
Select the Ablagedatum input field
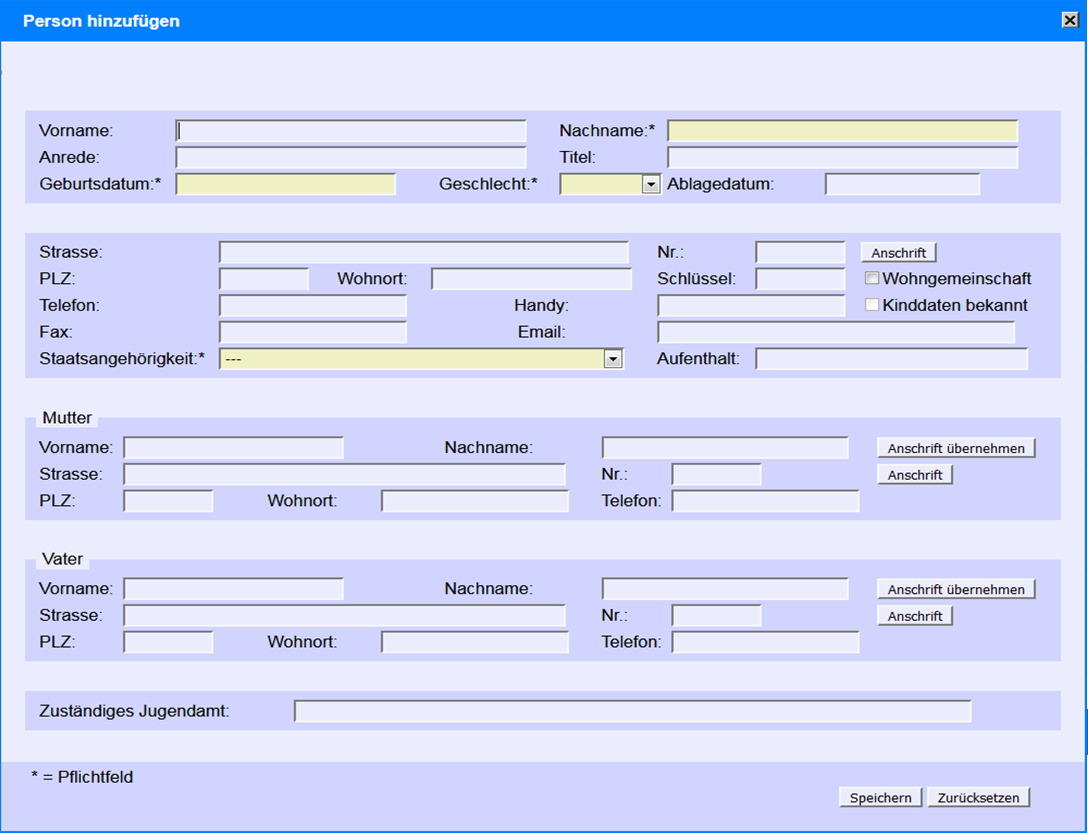click(902, 184)
